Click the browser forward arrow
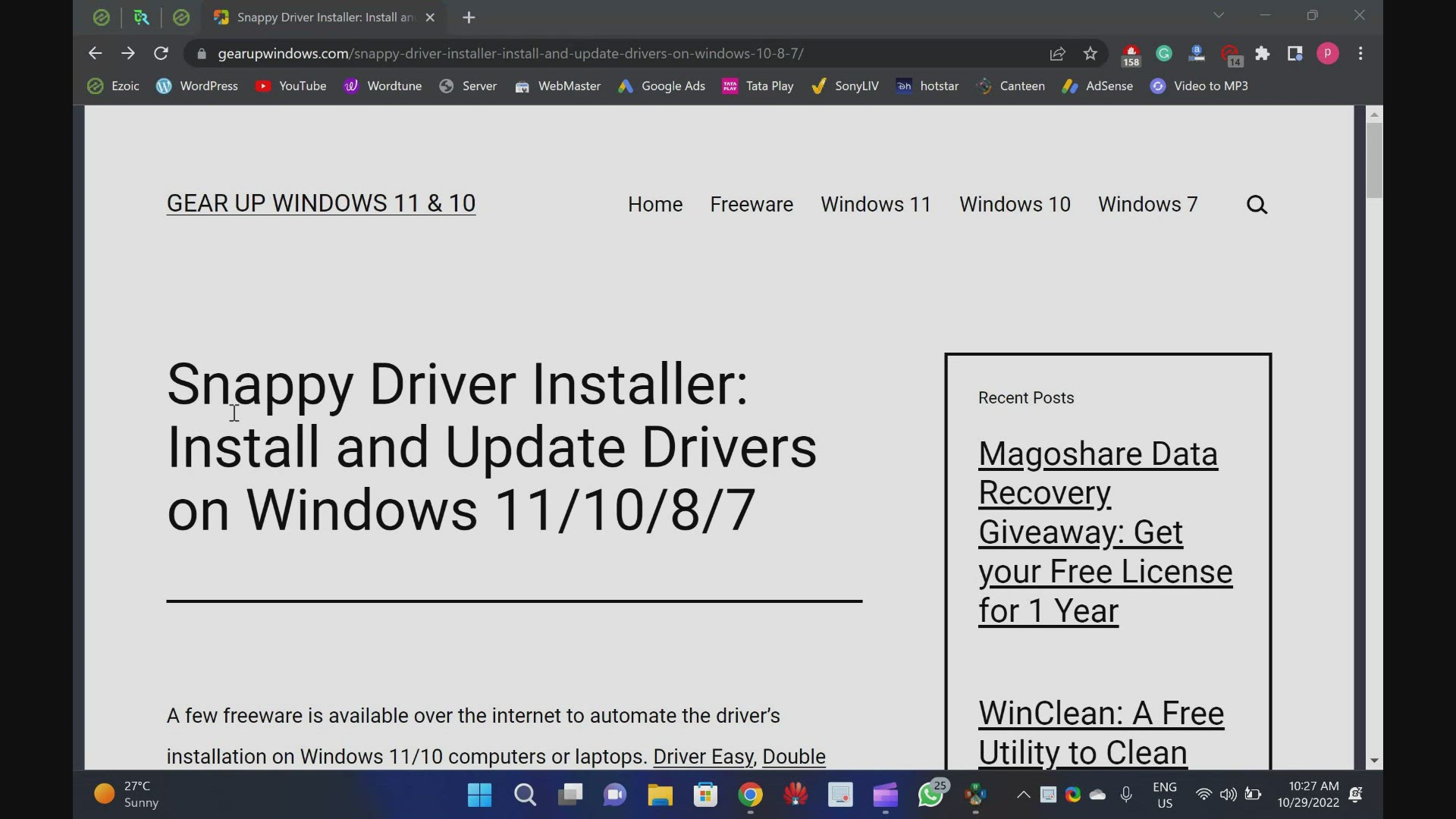Screen dimensions: 1456x819 [127, 53]
